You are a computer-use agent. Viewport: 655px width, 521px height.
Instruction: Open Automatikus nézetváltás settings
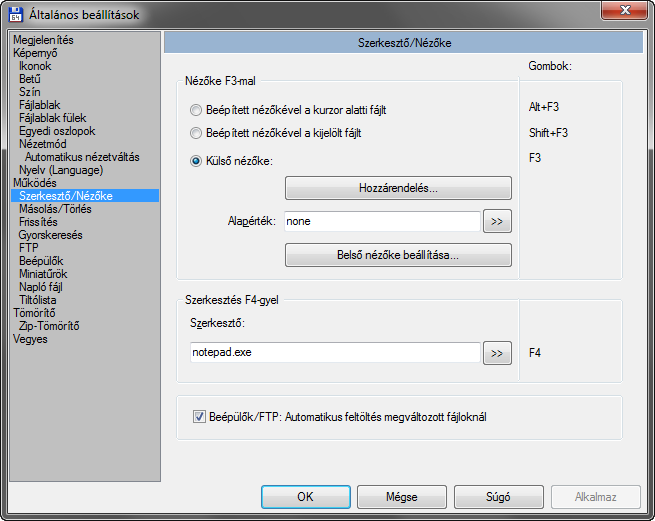82,157
